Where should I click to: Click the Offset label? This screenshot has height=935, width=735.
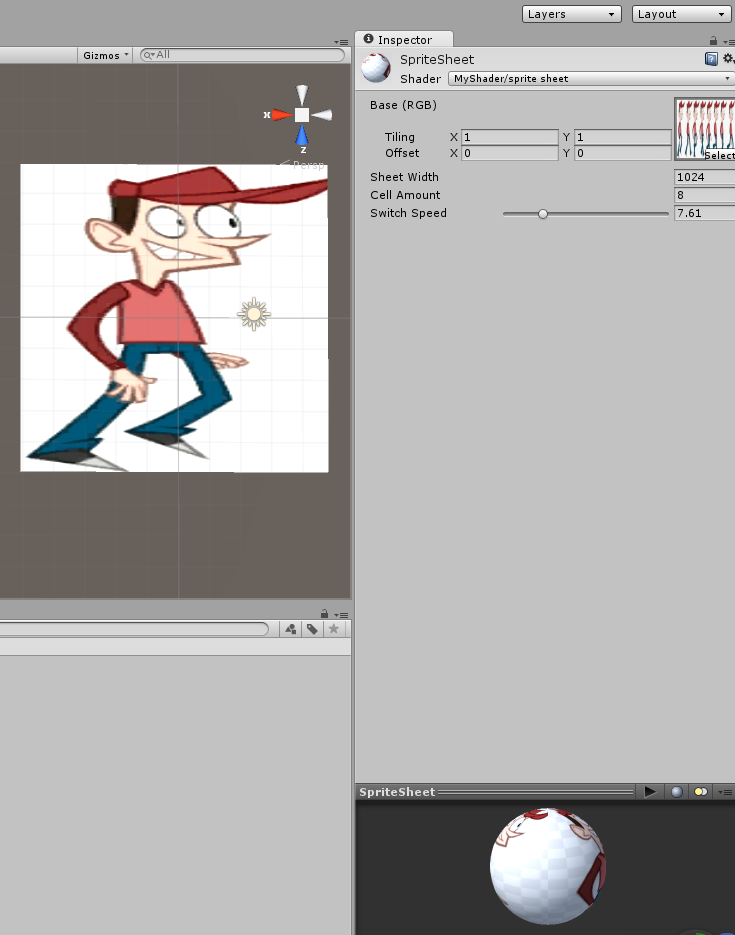coord(402,153)
